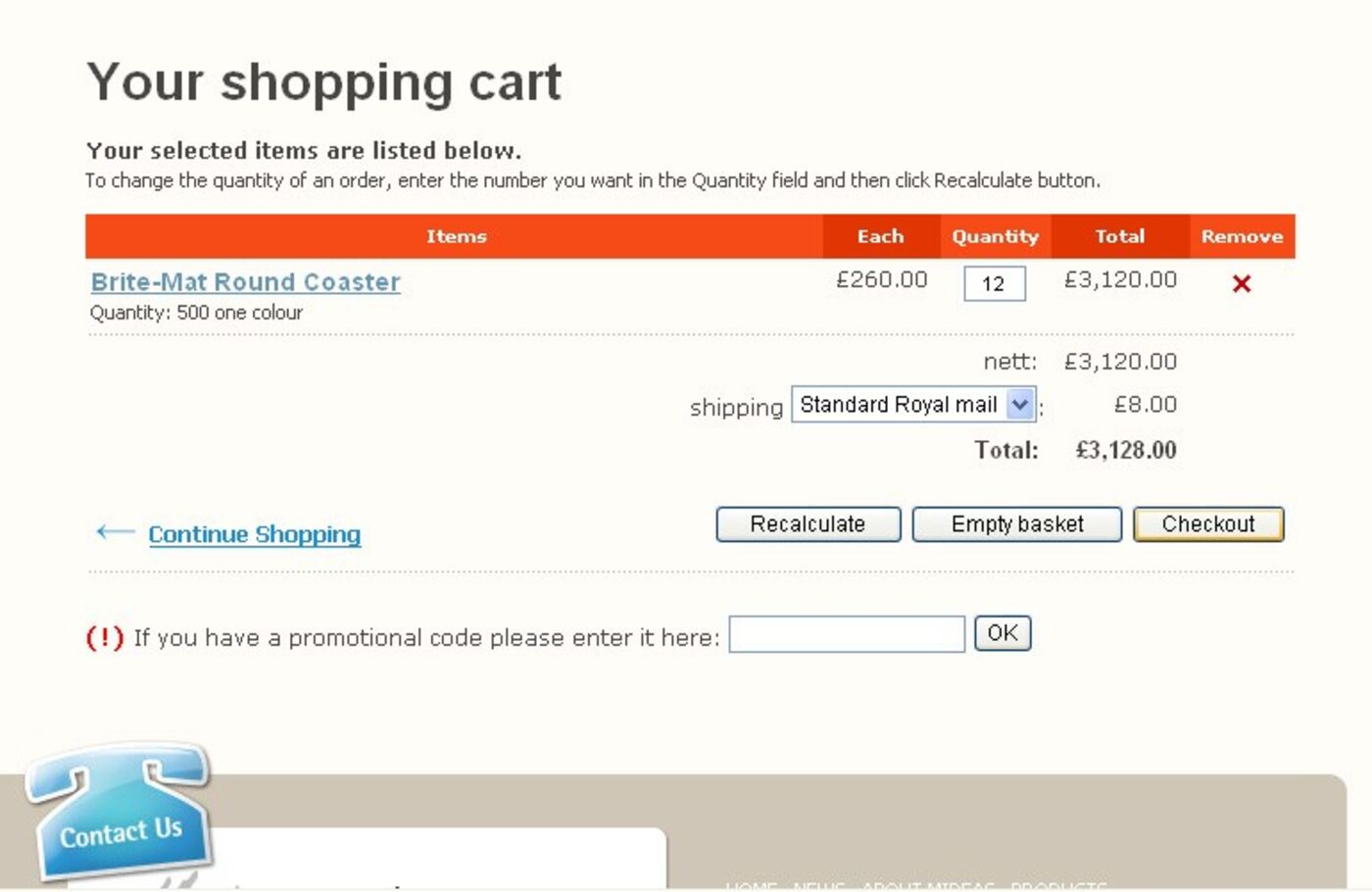Image resolution: width=1372 pixels, height=892 pixels.
Task: Click the Remove column header
Action: coord(1242,236)
